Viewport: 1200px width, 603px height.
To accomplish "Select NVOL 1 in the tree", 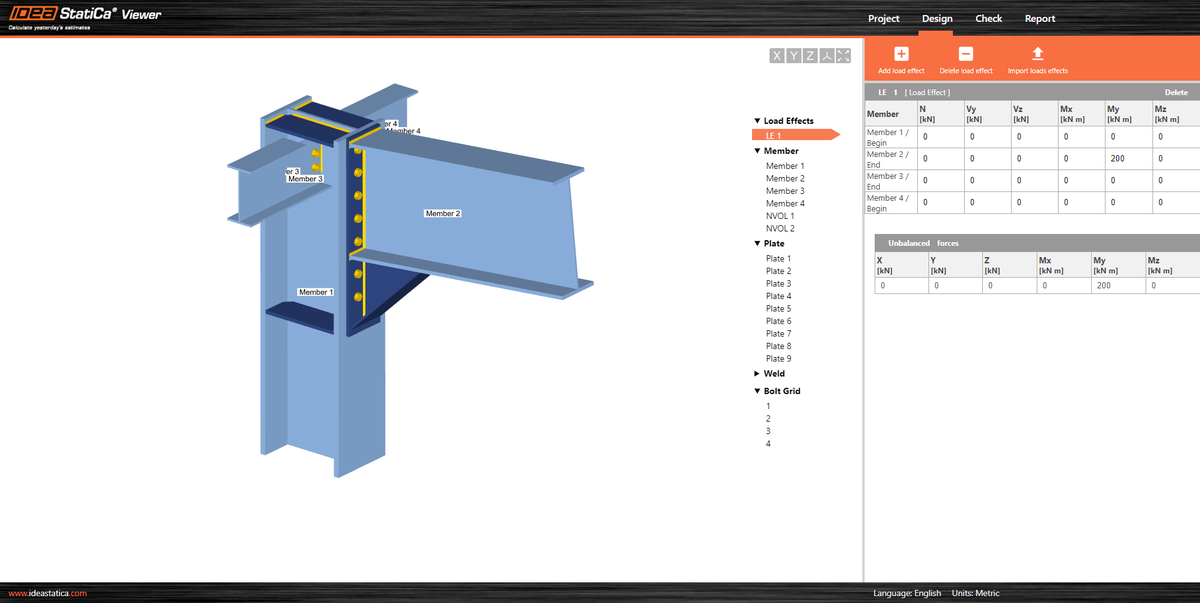I will tap(780, 215).
